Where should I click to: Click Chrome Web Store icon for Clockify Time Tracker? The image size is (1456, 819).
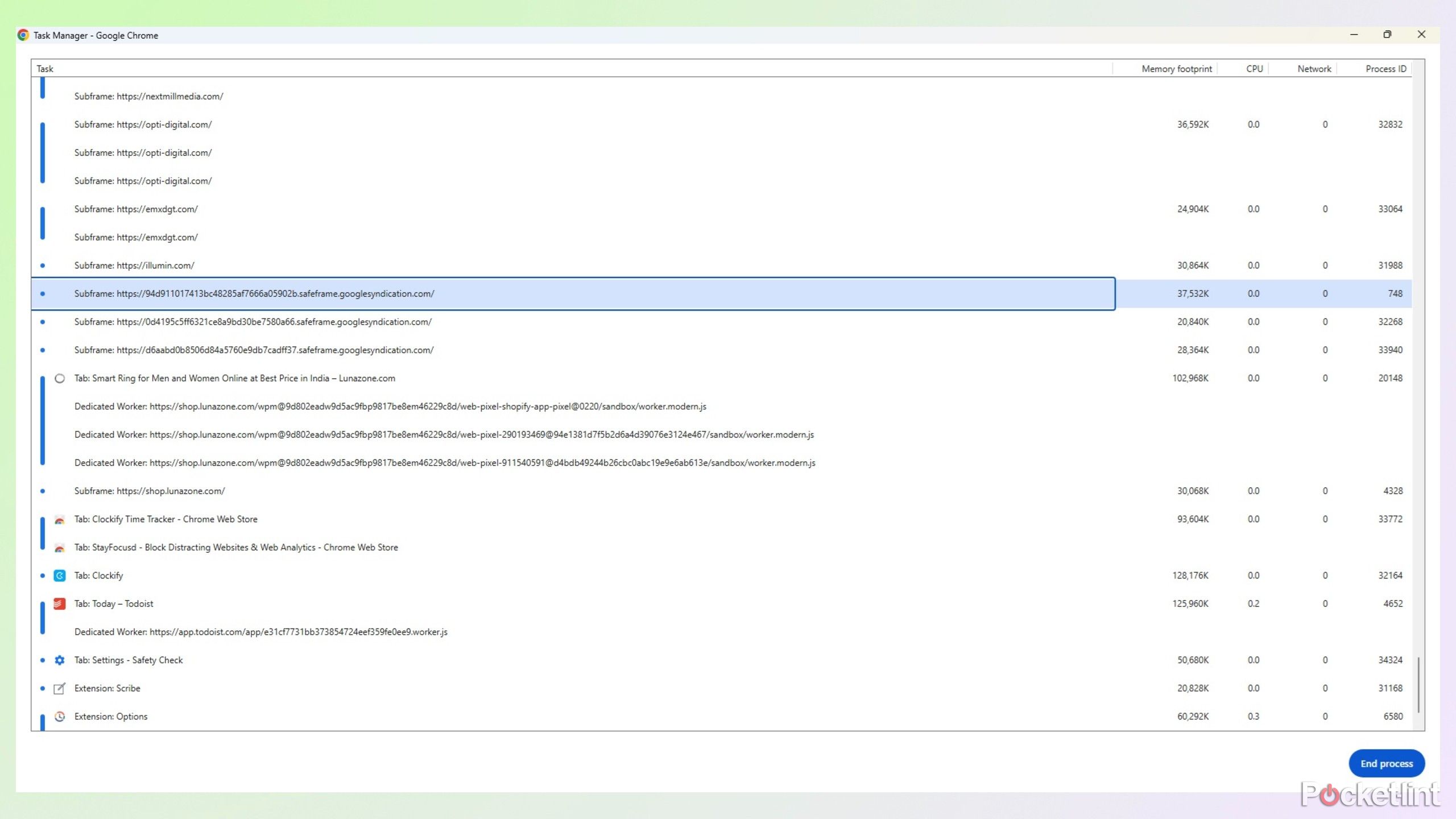click(59, 519)
